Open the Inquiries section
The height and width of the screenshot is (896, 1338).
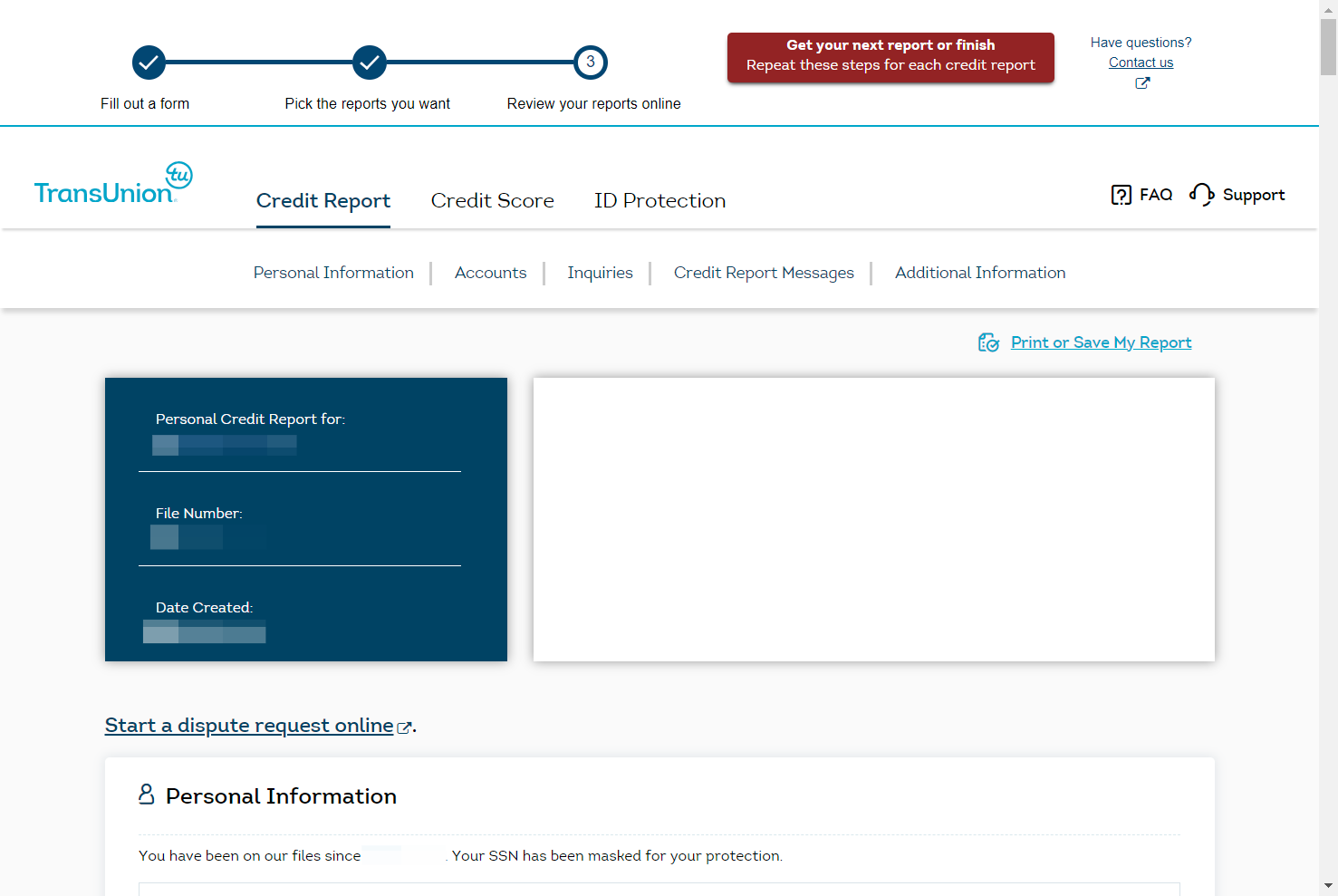point(601,273)
